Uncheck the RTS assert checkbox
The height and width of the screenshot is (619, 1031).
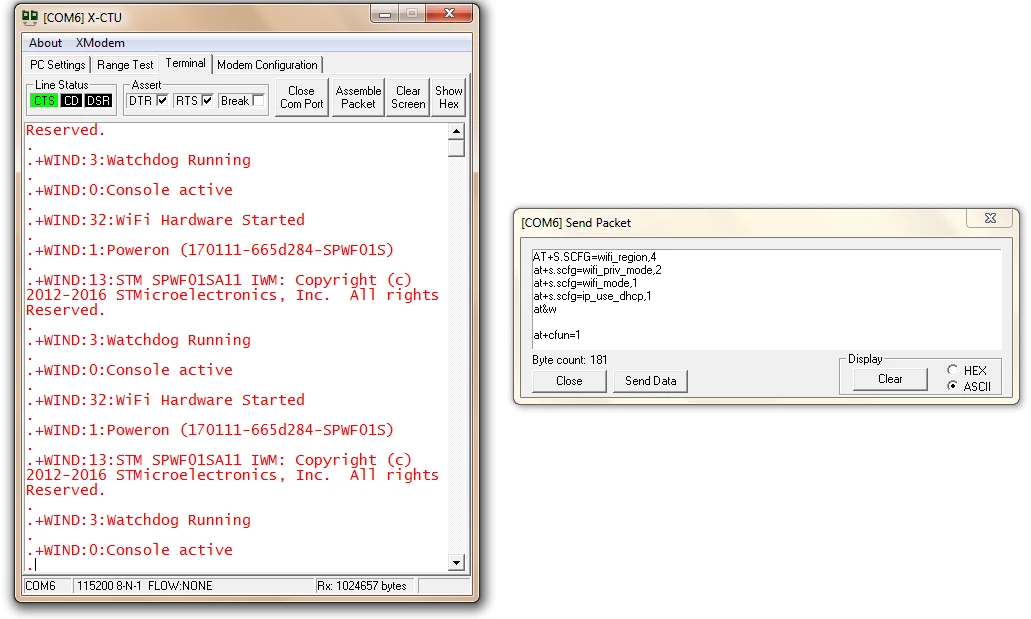207,100
